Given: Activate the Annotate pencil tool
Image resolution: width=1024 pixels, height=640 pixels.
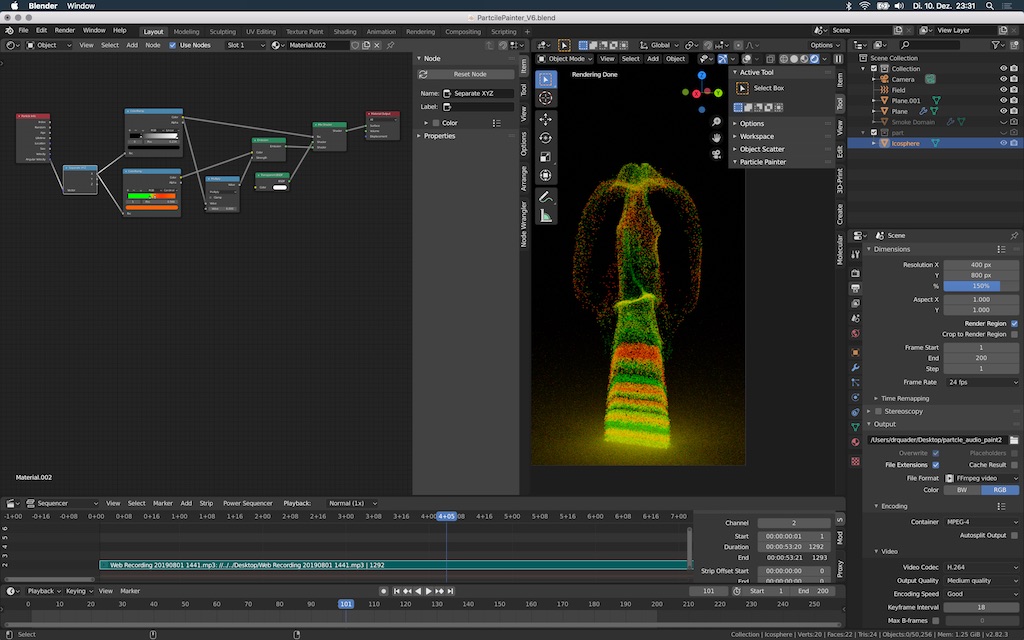Looking at the screenshot, I should (545, 197).
